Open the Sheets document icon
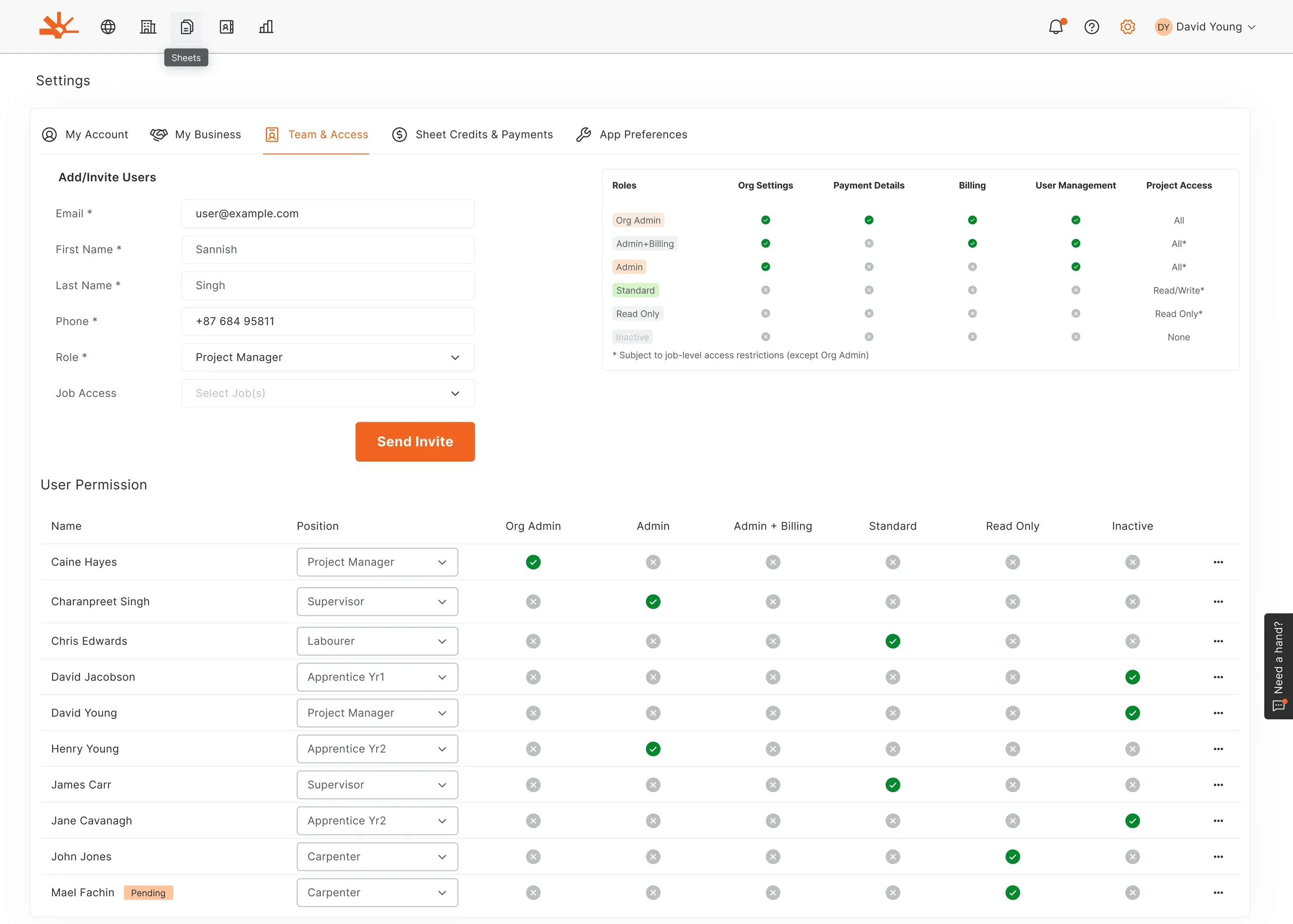This screenshot has width=1293, height=924. coord(186,27)
